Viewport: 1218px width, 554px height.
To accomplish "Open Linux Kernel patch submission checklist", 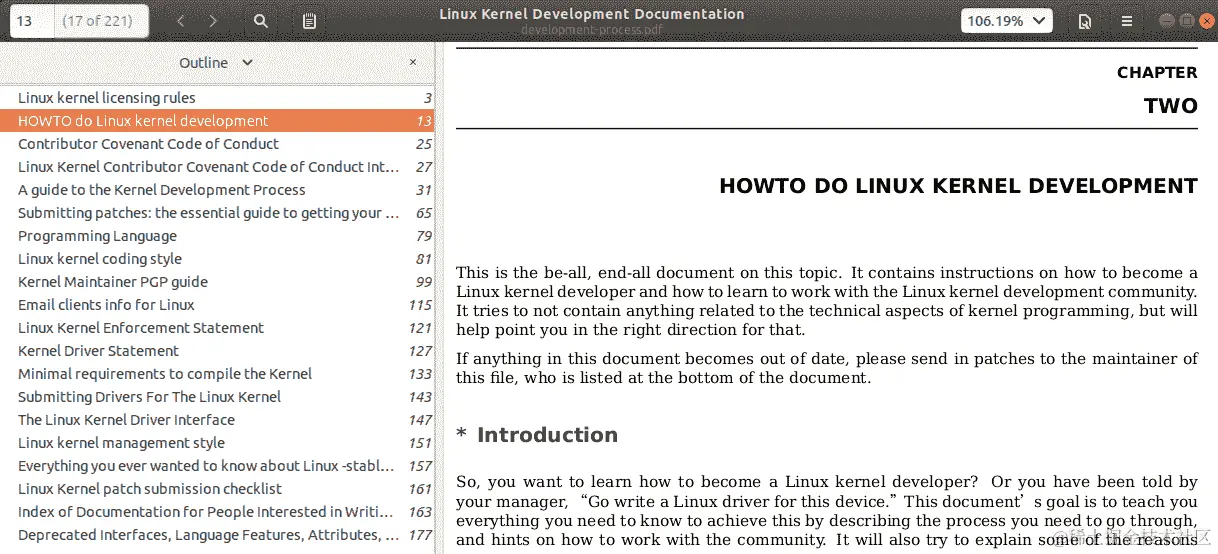I will tap(217, 489).
